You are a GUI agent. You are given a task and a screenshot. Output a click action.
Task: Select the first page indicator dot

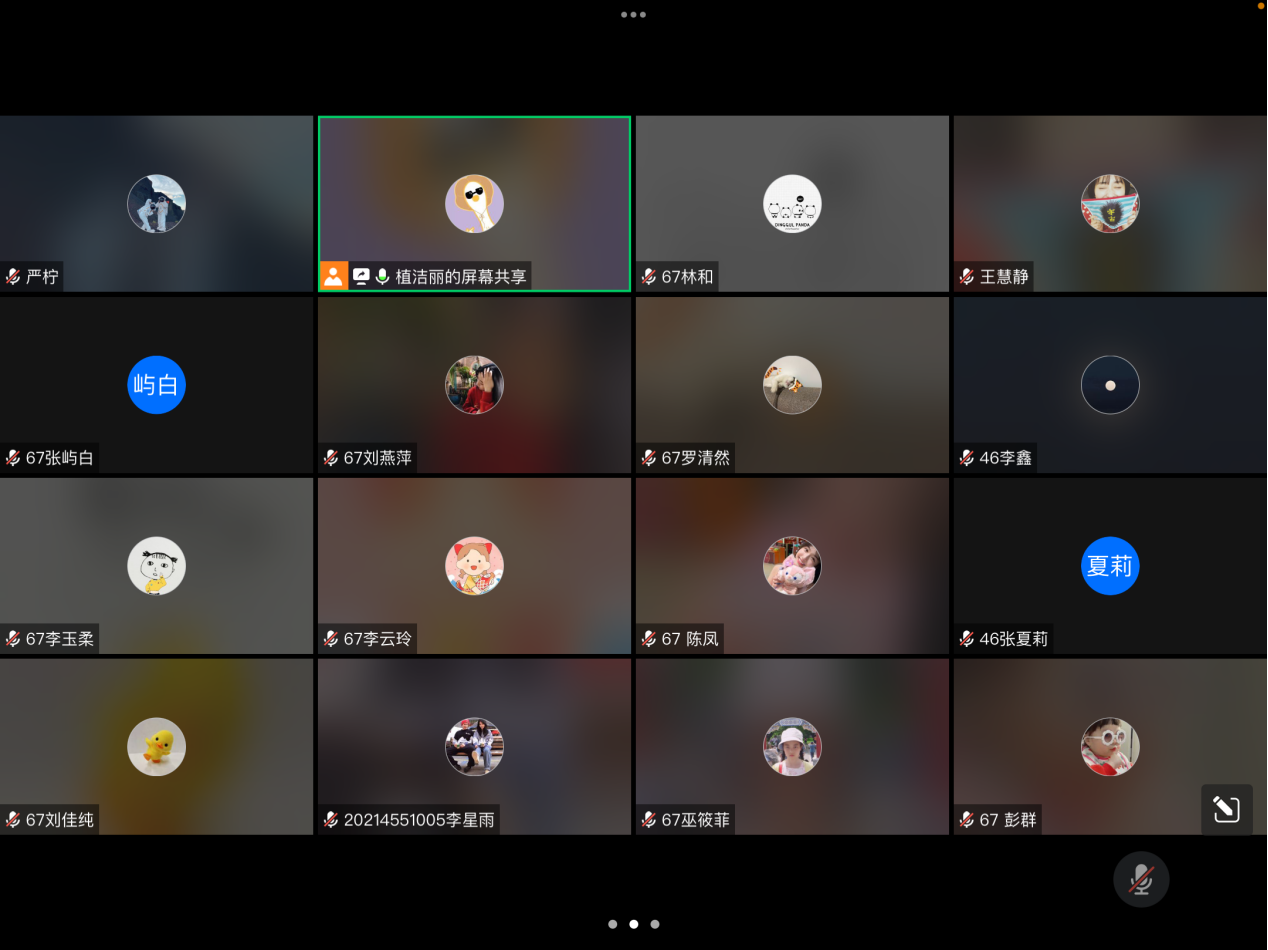click(612, 924)
